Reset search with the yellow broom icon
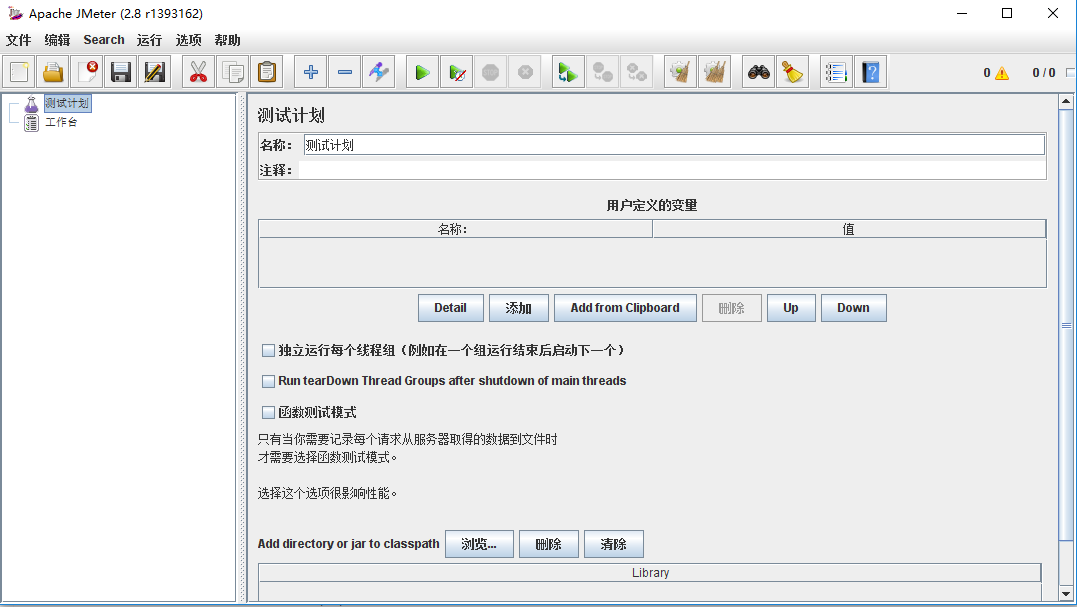The image size is (1077, 607). pyautogui.click(x=792, y=72)
